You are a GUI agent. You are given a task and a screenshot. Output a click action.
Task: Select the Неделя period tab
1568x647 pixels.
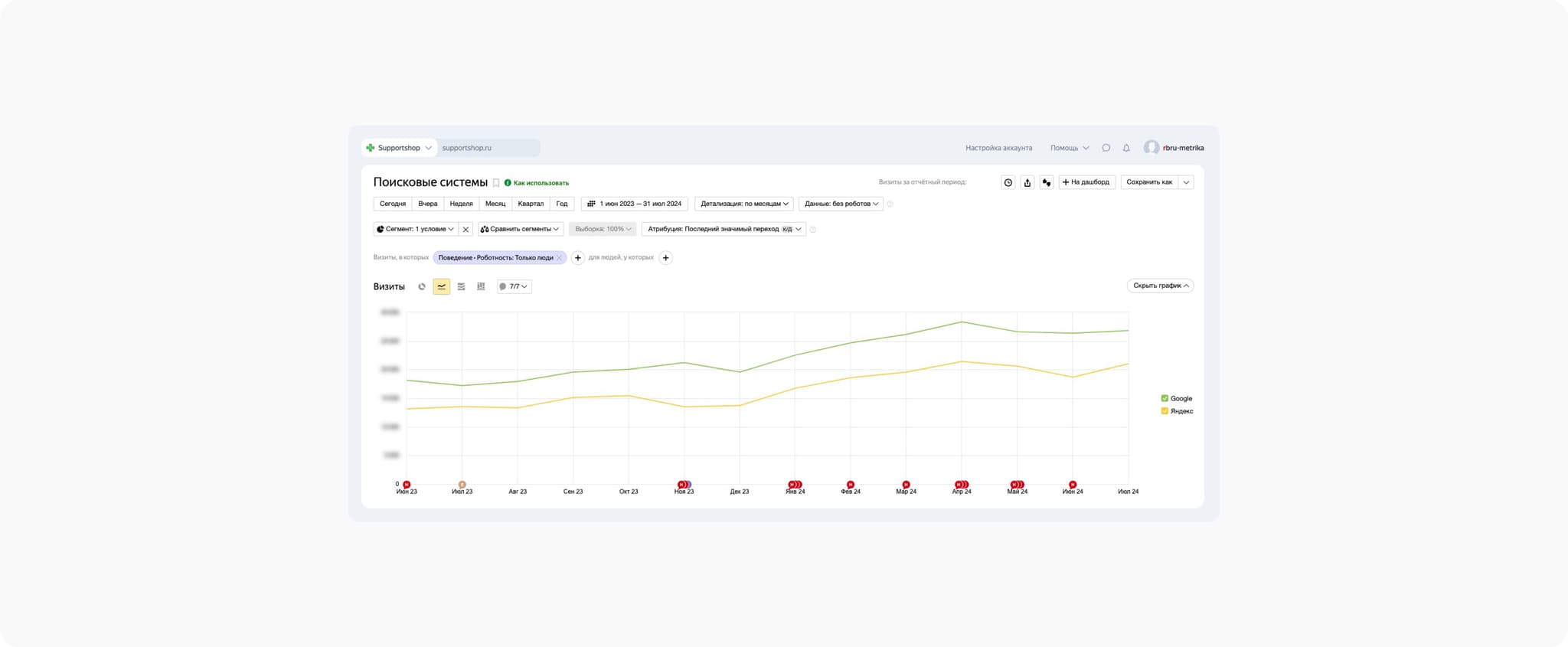tap(461, 204)
